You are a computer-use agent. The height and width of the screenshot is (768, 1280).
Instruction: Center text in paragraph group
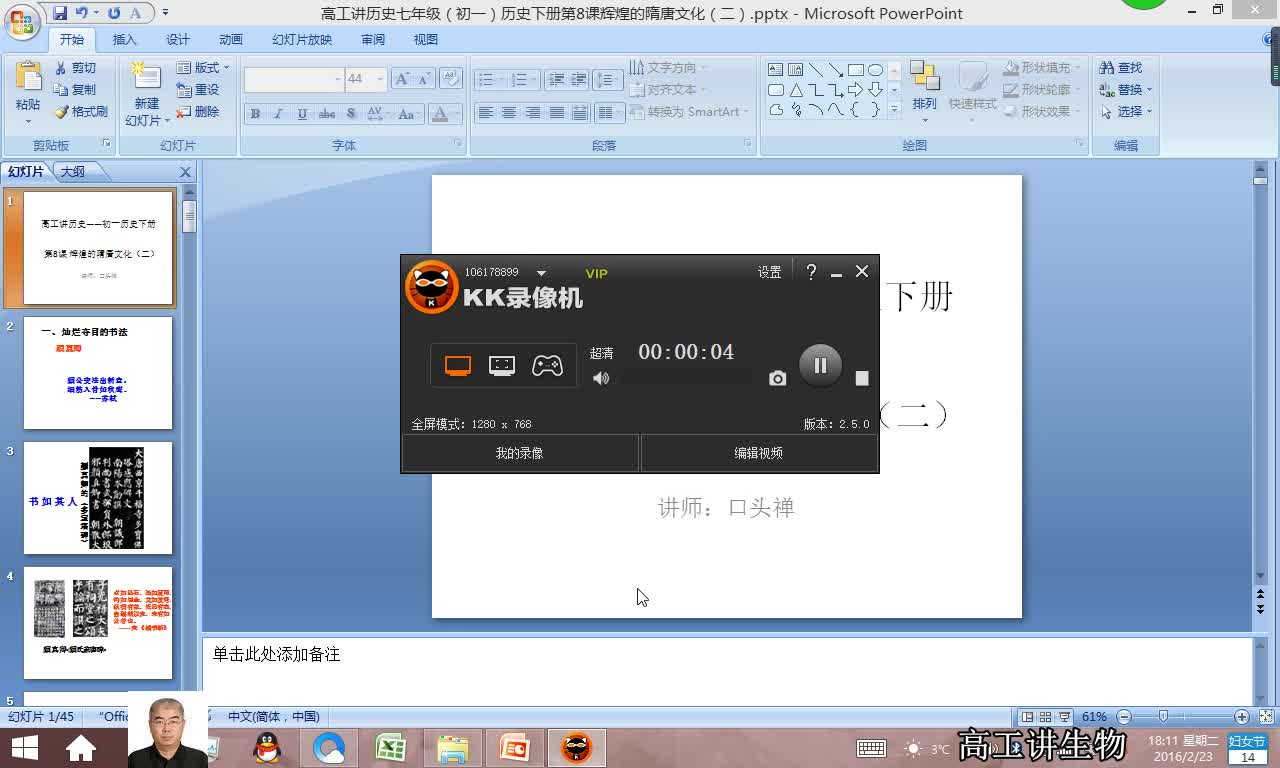509,113
